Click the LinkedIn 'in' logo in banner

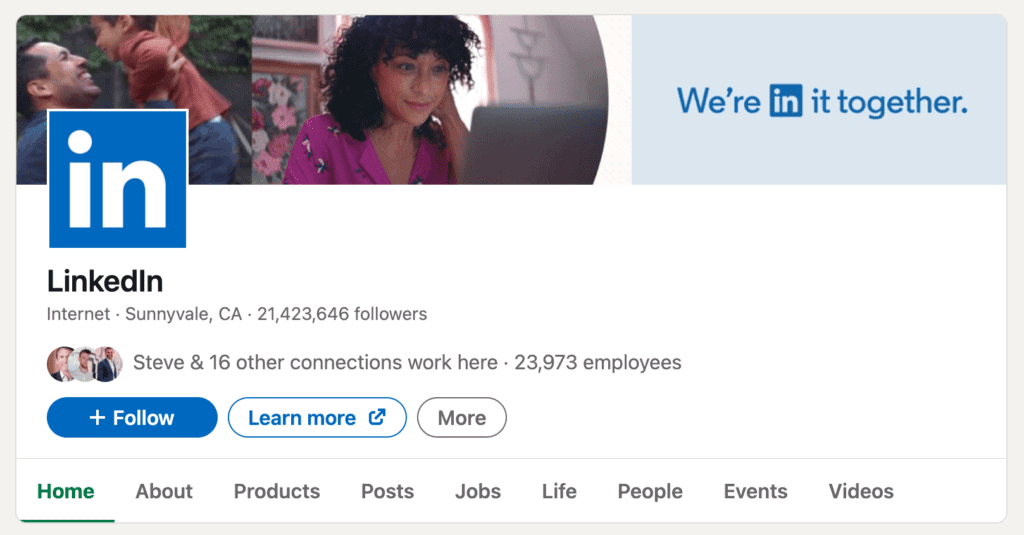tap(785, 101)
